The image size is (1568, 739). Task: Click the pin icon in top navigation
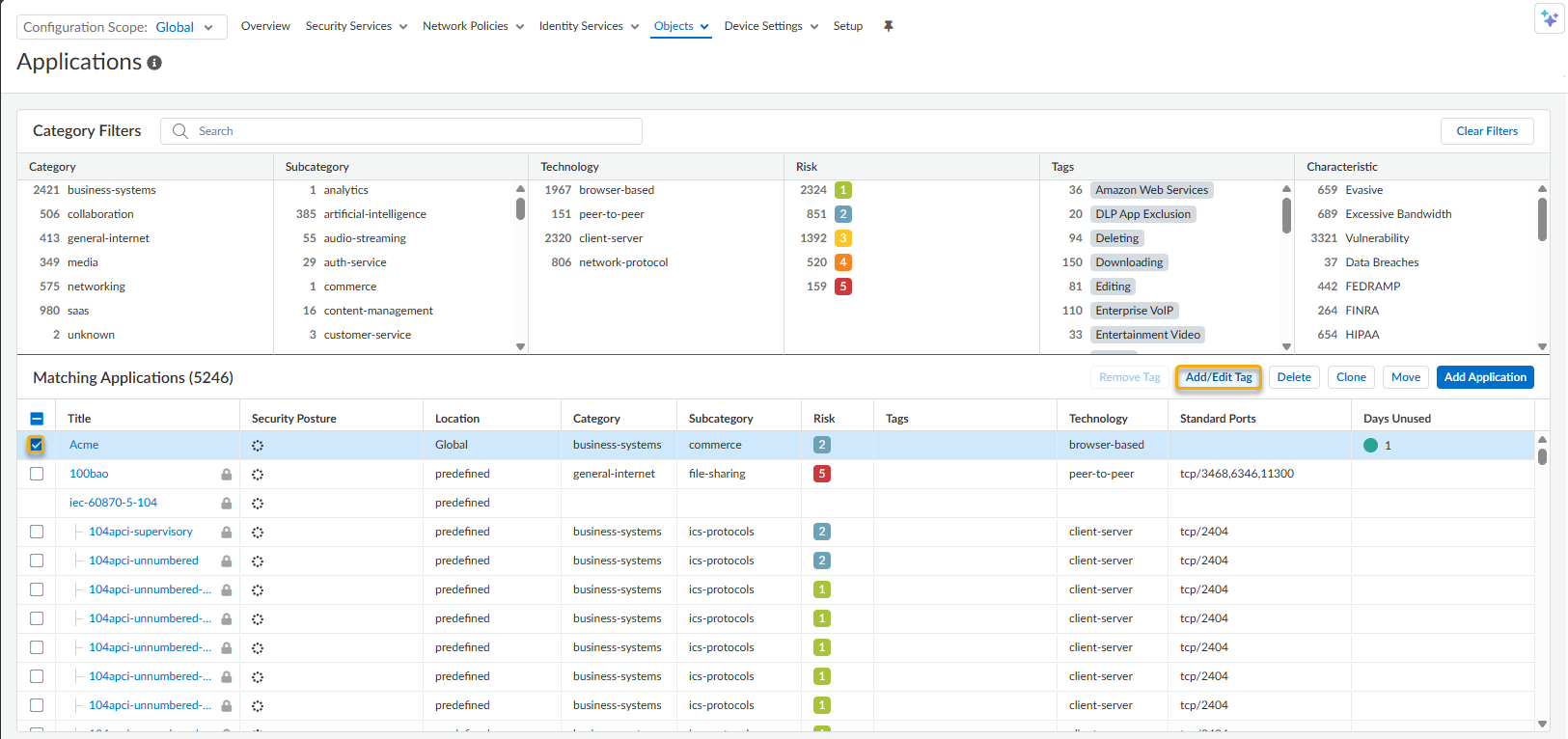888,26
